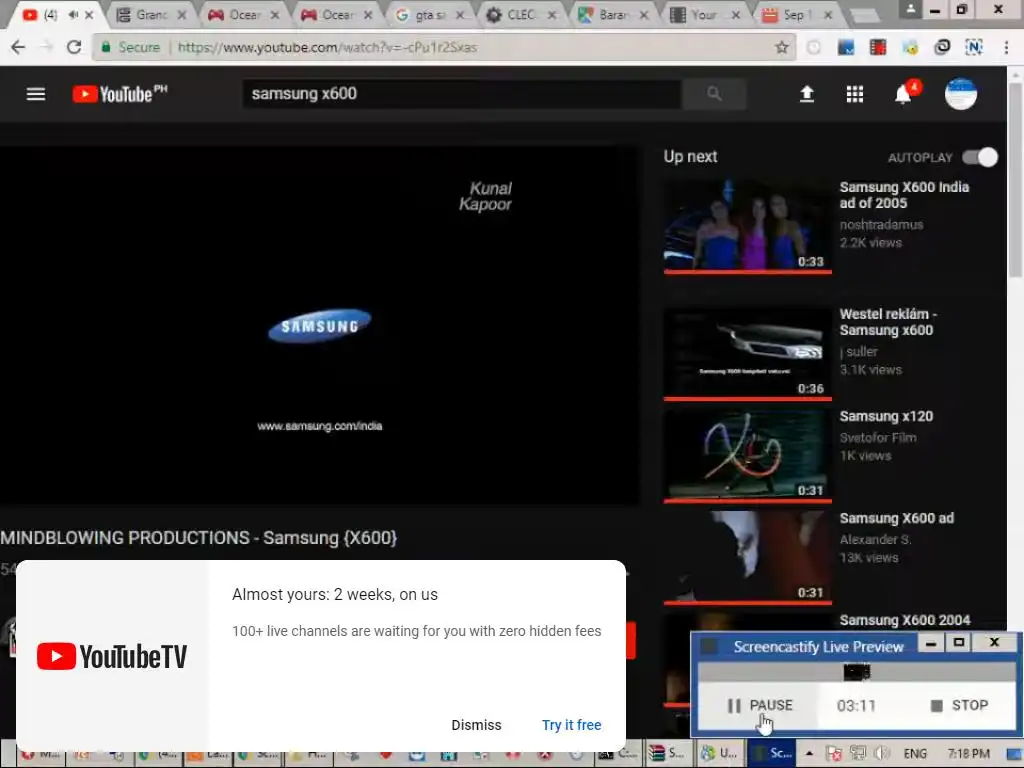Click the noshtradamus channel name
The width and height of the screenshot is (1024, 768).
click(x=881, y=225)
